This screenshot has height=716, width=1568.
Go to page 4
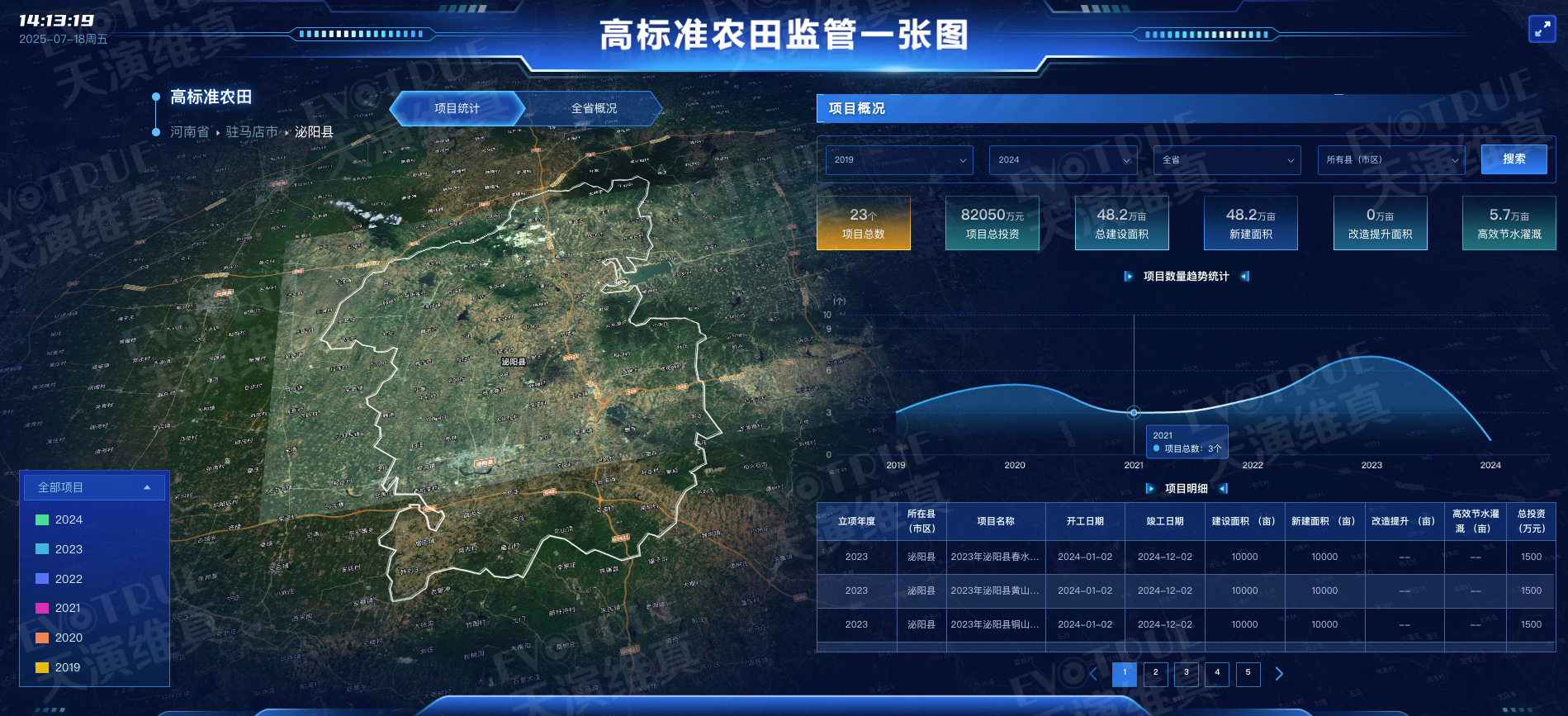click(1217, 674)
